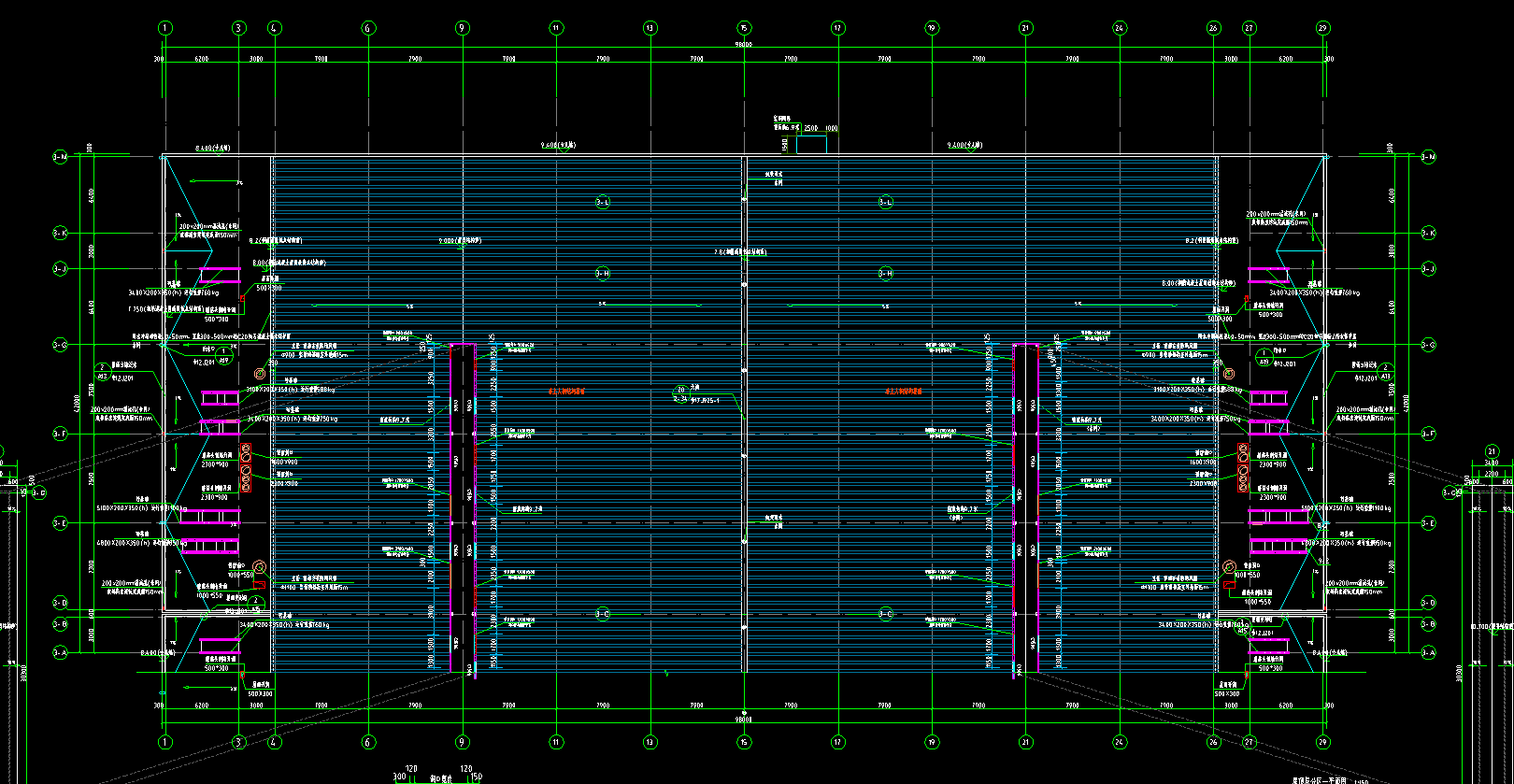Select the left 3-L axis bubble inside the roof
The image size is (1514, 784).
(x=603, y=202)
